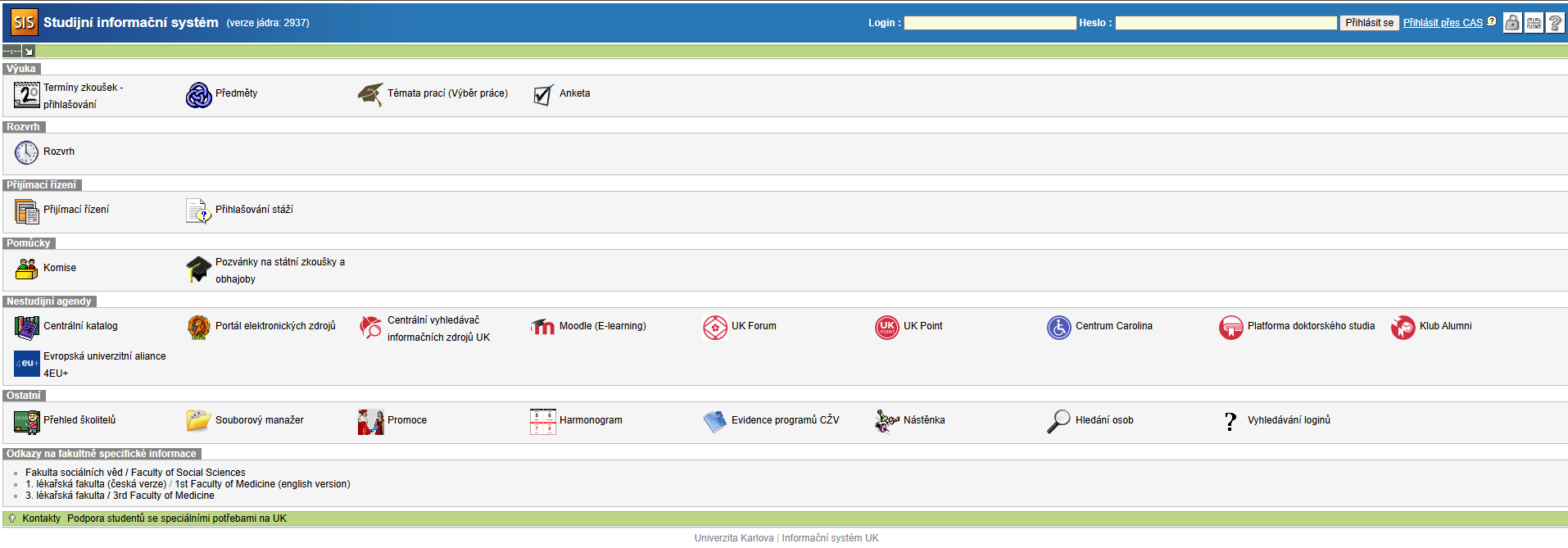The height and width of the screenshot is (548, 1568).
Task: Click the Pomůcky section header
Action: click(29, 243)
